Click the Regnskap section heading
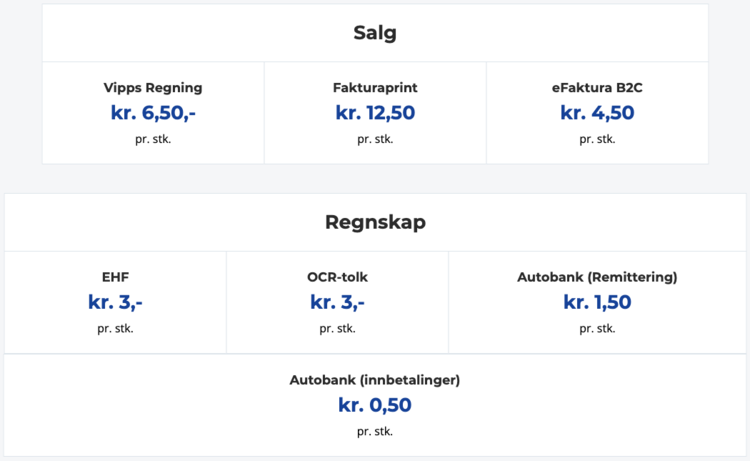This screenshot has height=461, width=750. click(375, 222)
